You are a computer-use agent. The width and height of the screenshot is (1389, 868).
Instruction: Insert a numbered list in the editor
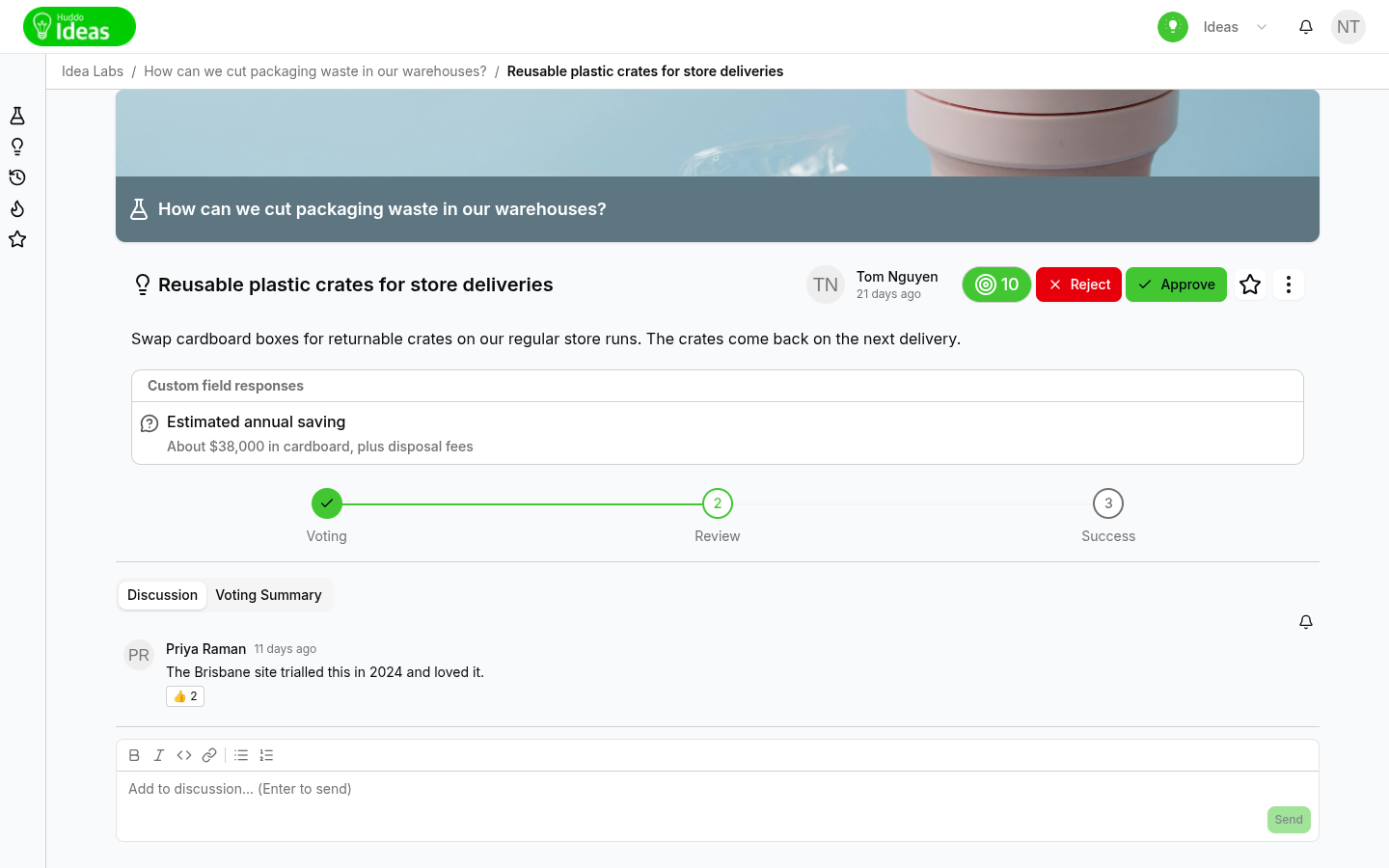pos(266,755)
